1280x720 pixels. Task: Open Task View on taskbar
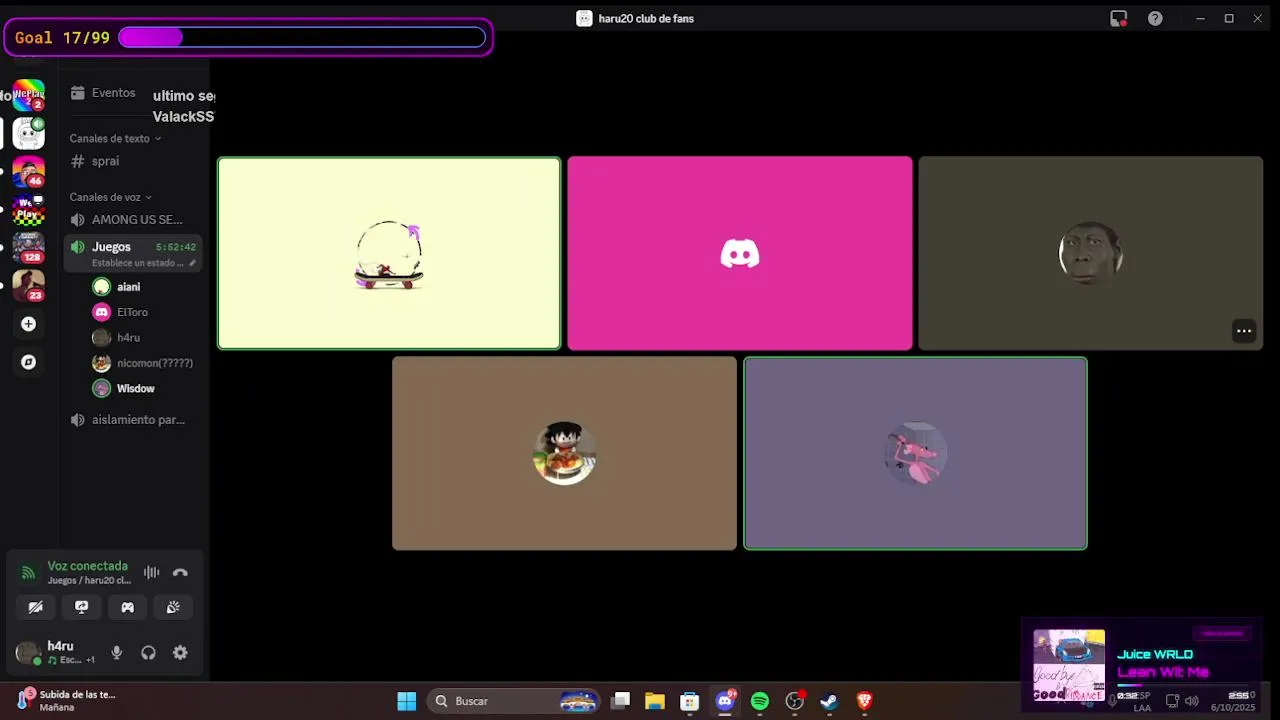pos(621,701)
